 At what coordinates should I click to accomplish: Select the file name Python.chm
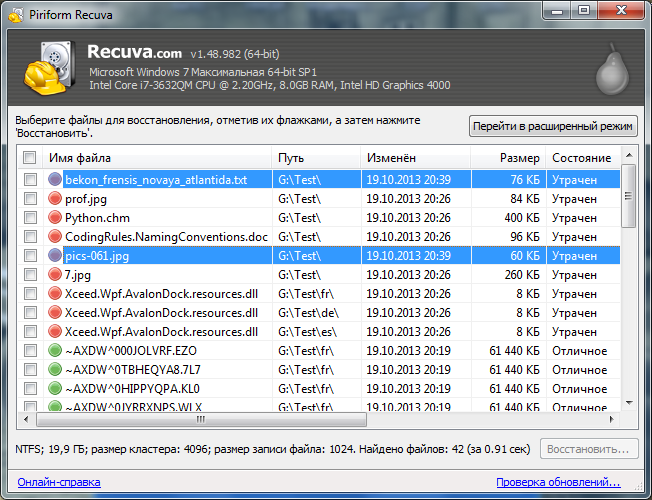97,218
